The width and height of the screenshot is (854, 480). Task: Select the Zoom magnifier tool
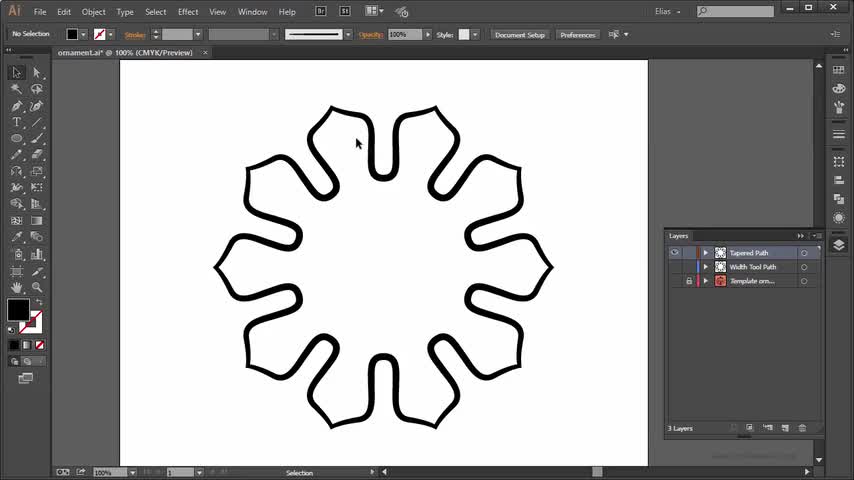tap(36, 287)
